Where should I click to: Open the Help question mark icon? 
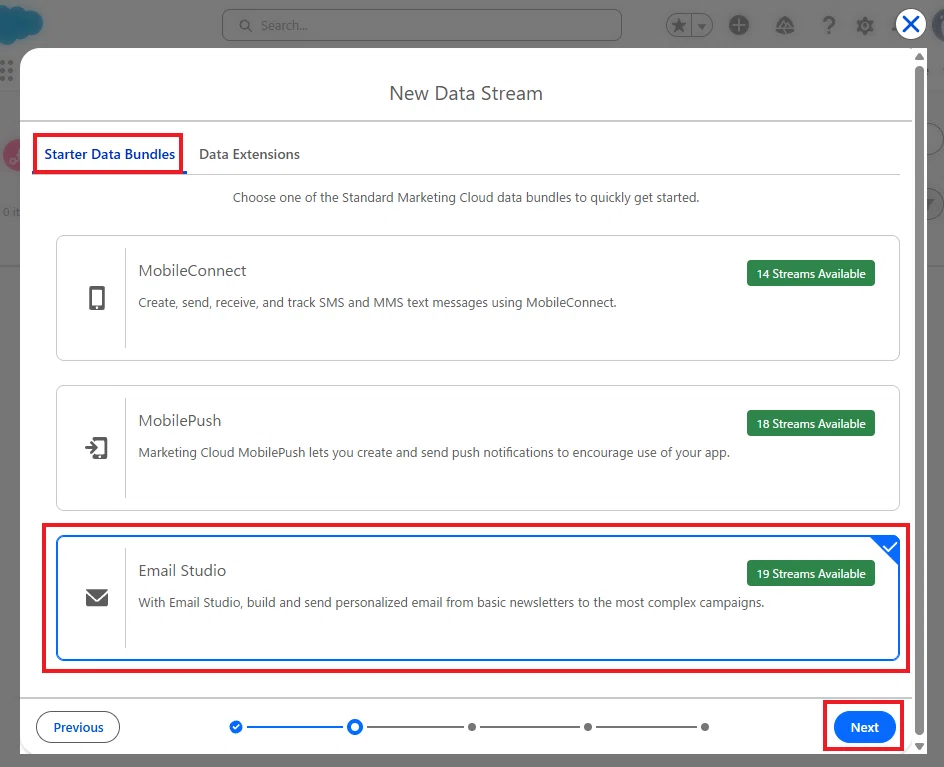[828, 25]
